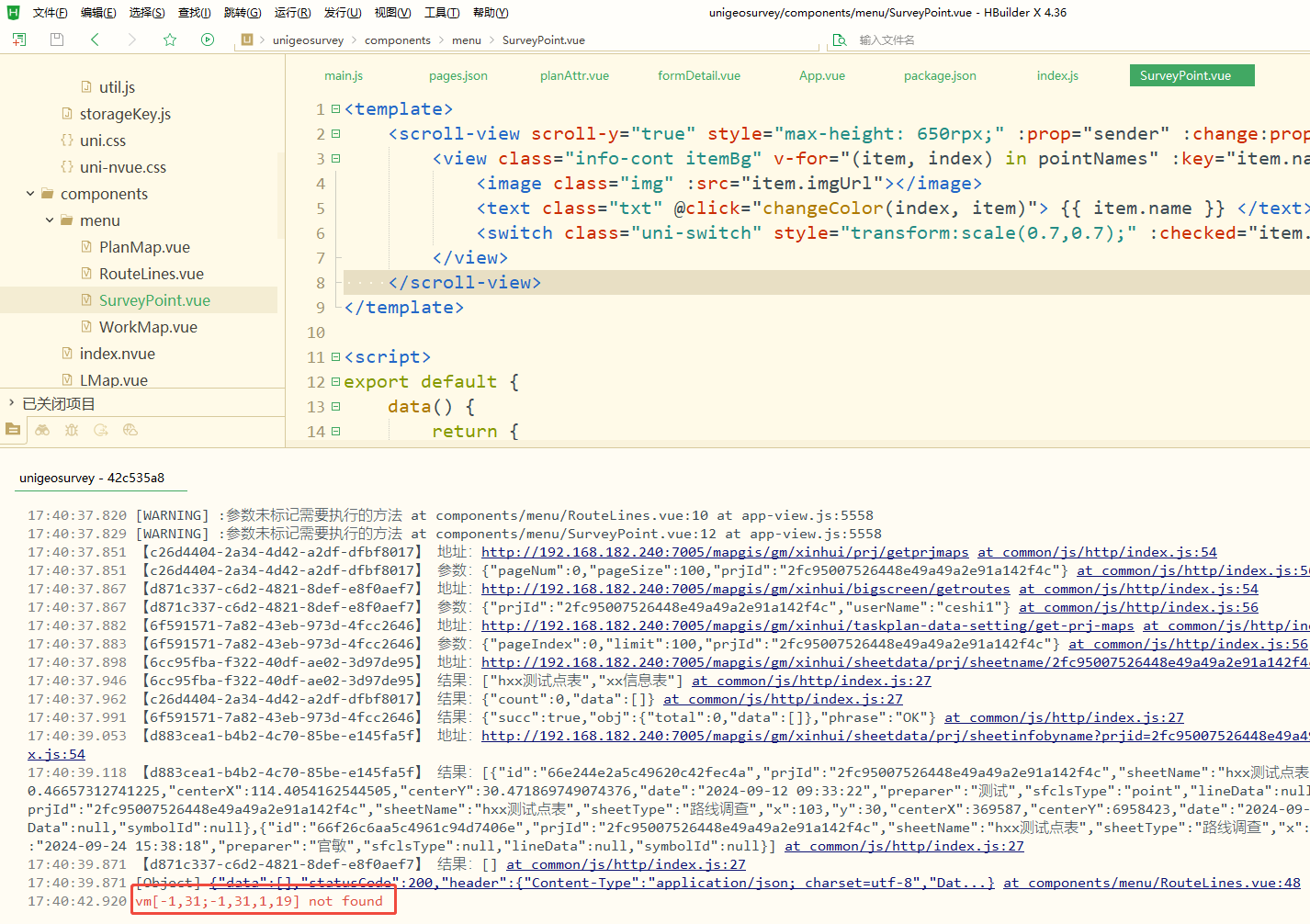The width and height of the screenshot is (1310, 924).
Task: Fold the script block at line 11
Action: (335, 356)
